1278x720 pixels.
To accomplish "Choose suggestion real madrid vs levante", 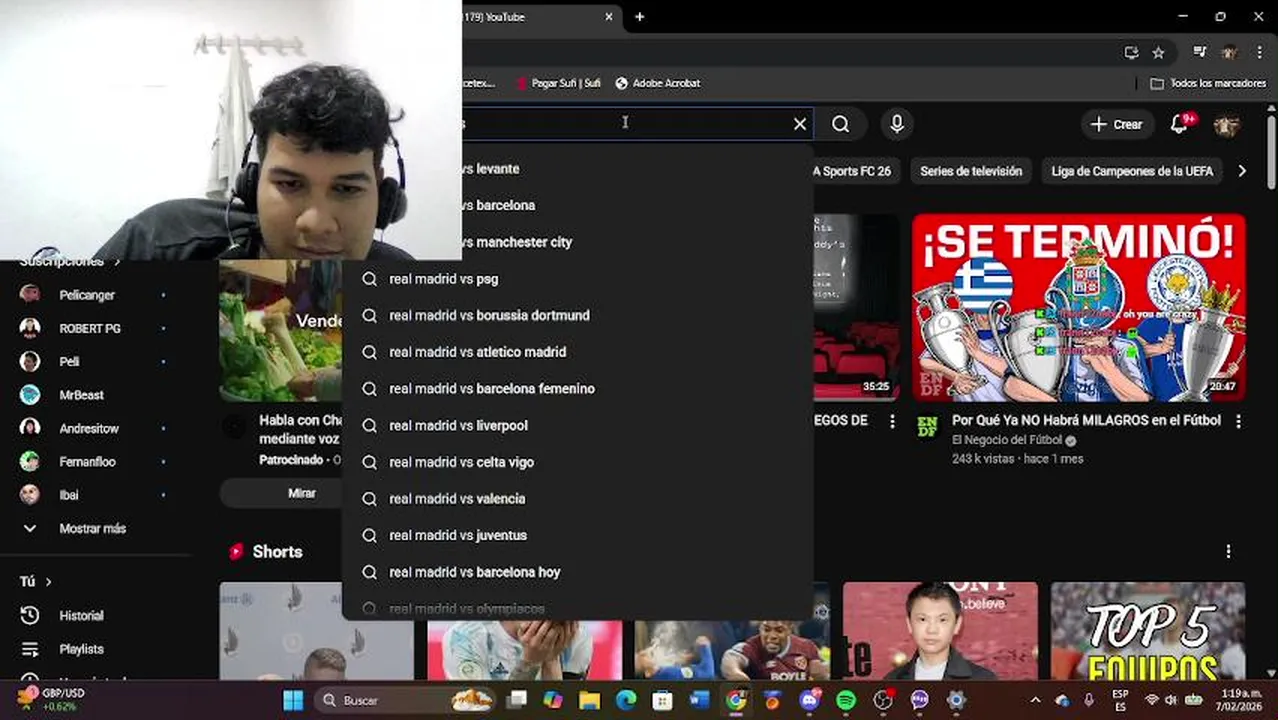I will pyautogui.click(x=578, y=169).
